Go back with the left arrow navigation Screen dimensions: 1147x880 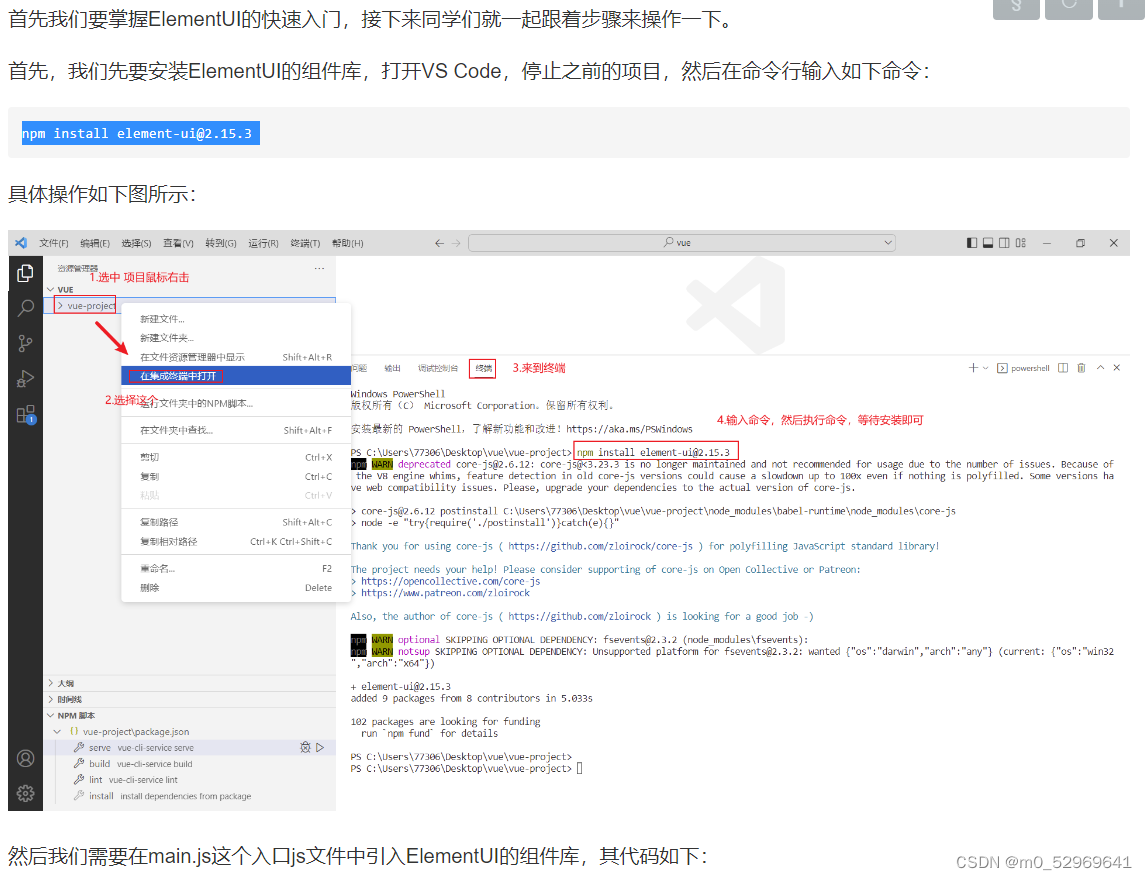point(439,243)
